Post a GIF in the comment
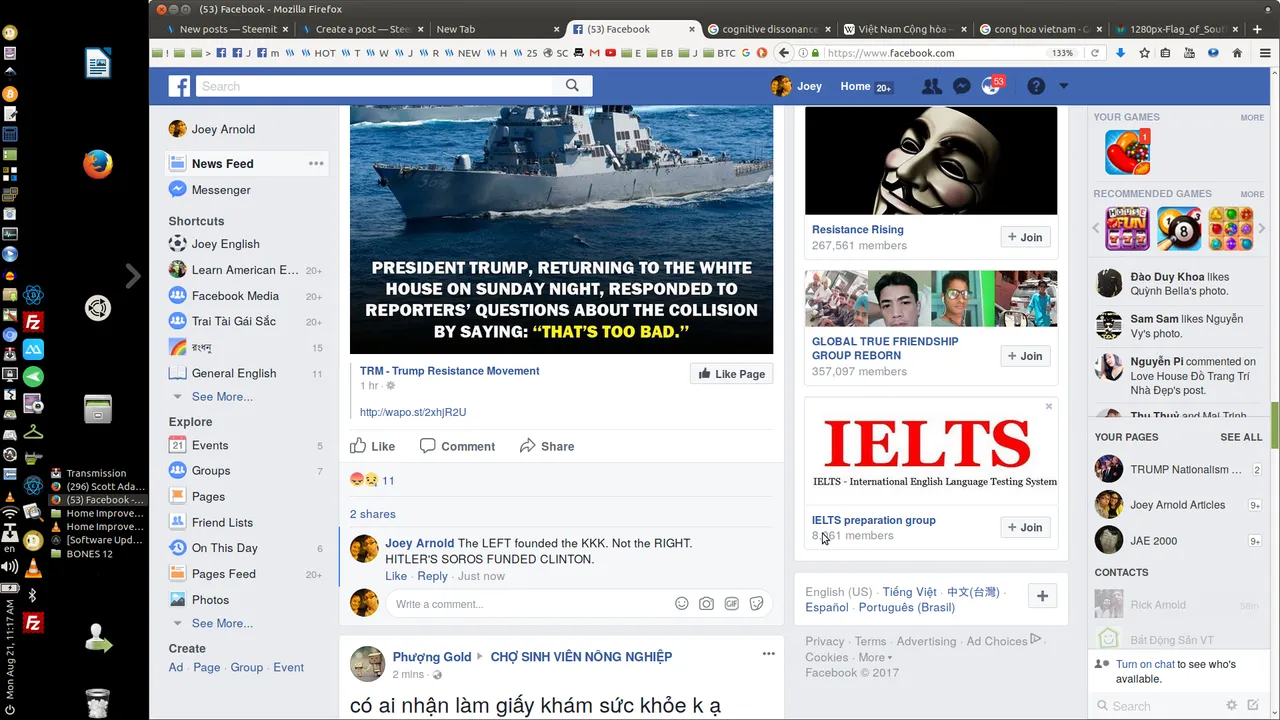1280x720 pixels. [x=732, y=604]
